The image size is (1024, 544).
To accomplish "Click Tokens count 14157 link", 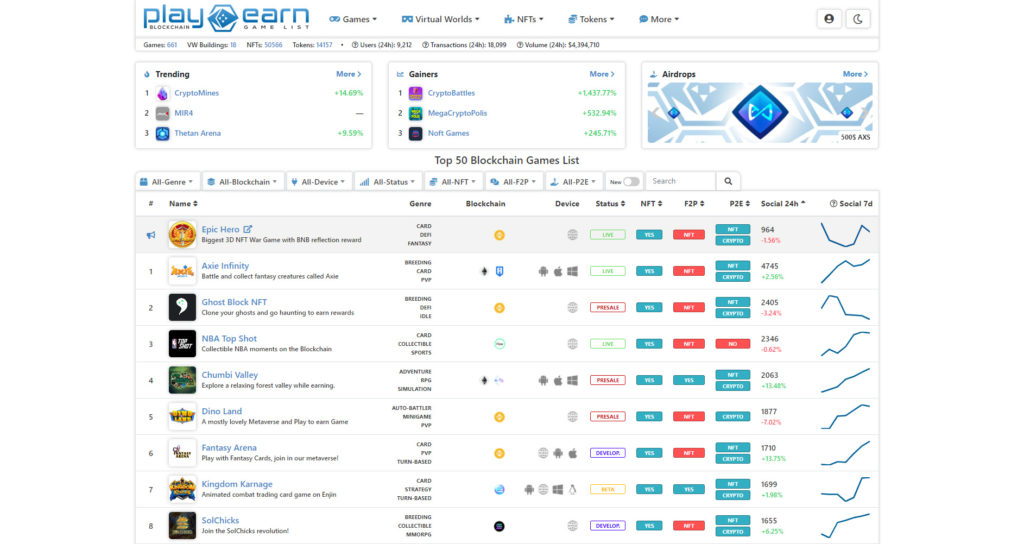I will (x=323, y=45).
